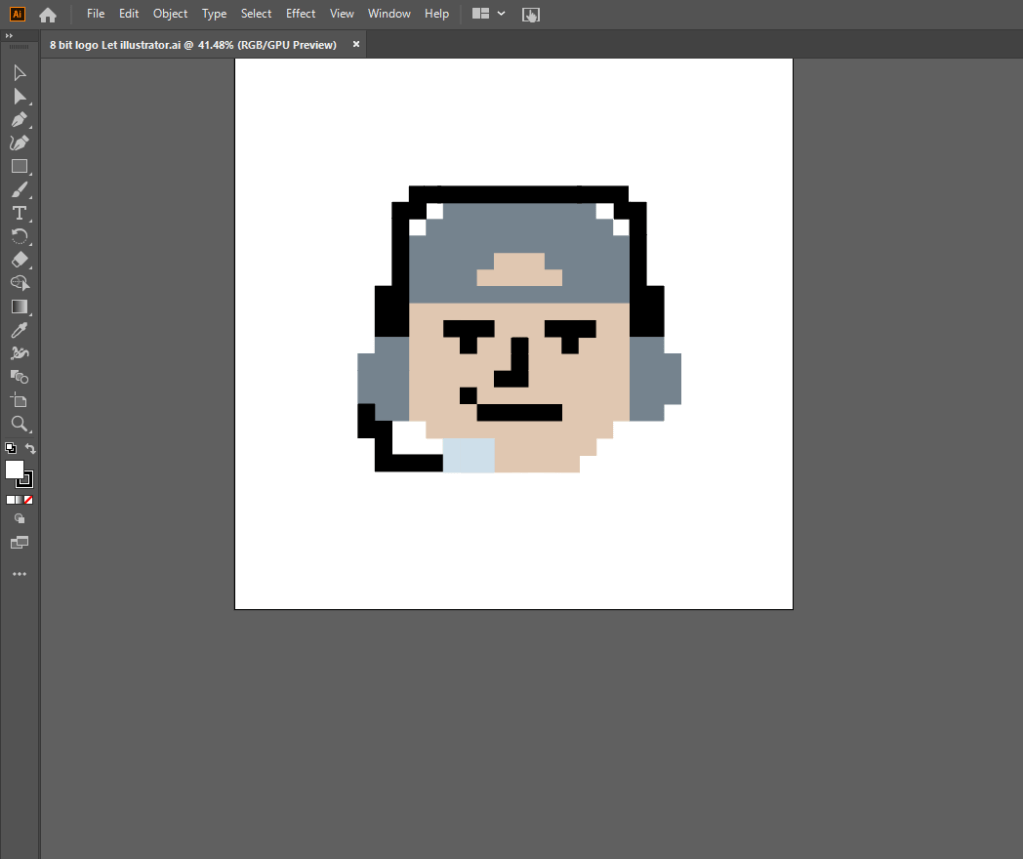
Task: Select the Zoom tool magnifier
Action: [19, 424]
